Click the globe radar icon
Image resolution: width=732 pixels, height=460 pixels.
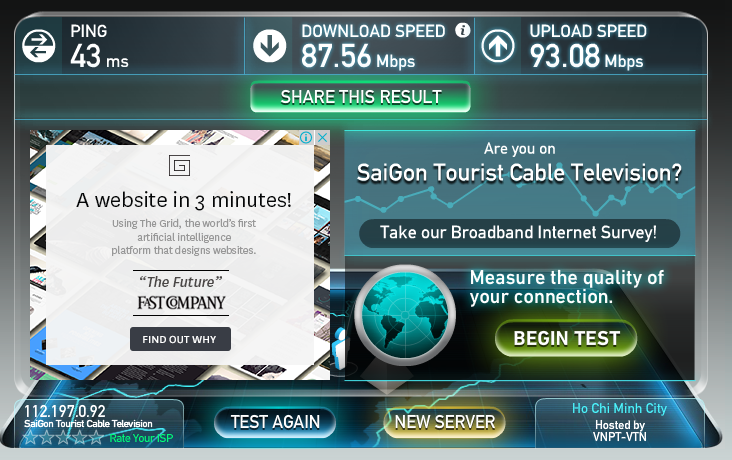[405, 315]
